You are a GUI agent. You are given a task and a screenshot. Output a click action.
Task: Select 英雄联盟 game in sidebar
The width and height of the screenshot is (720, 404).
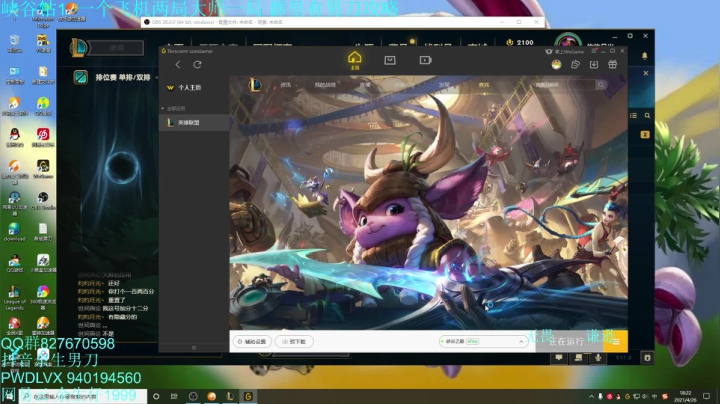click(194, 123)
